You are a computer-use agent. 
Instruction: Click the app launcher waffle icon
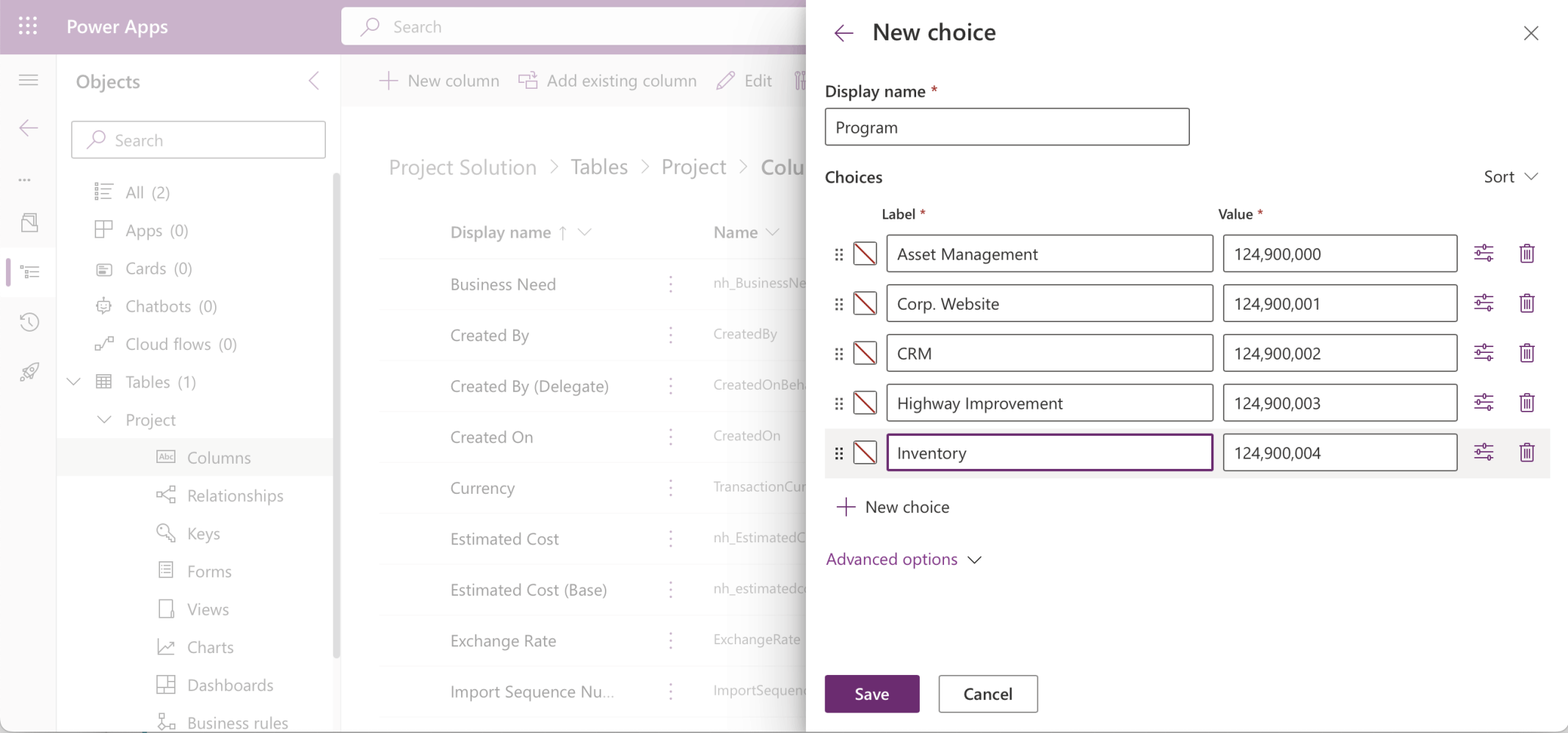point(28,26)
